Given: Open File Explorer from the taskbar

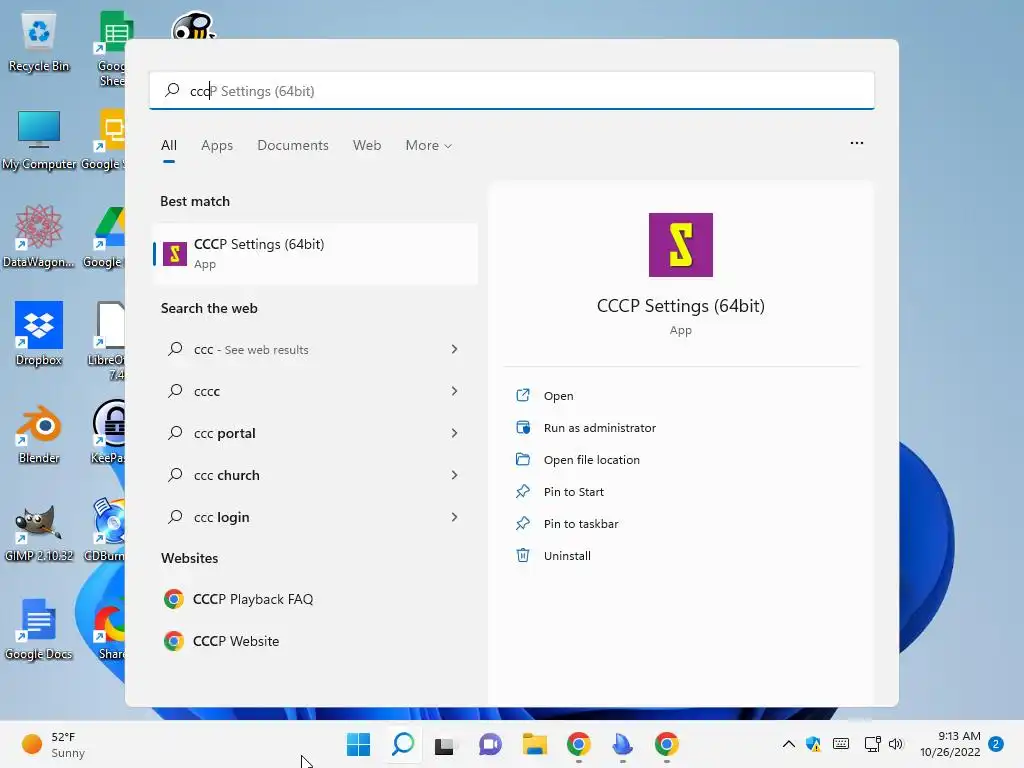Looking at the screenshot, I should pos(534,744).
